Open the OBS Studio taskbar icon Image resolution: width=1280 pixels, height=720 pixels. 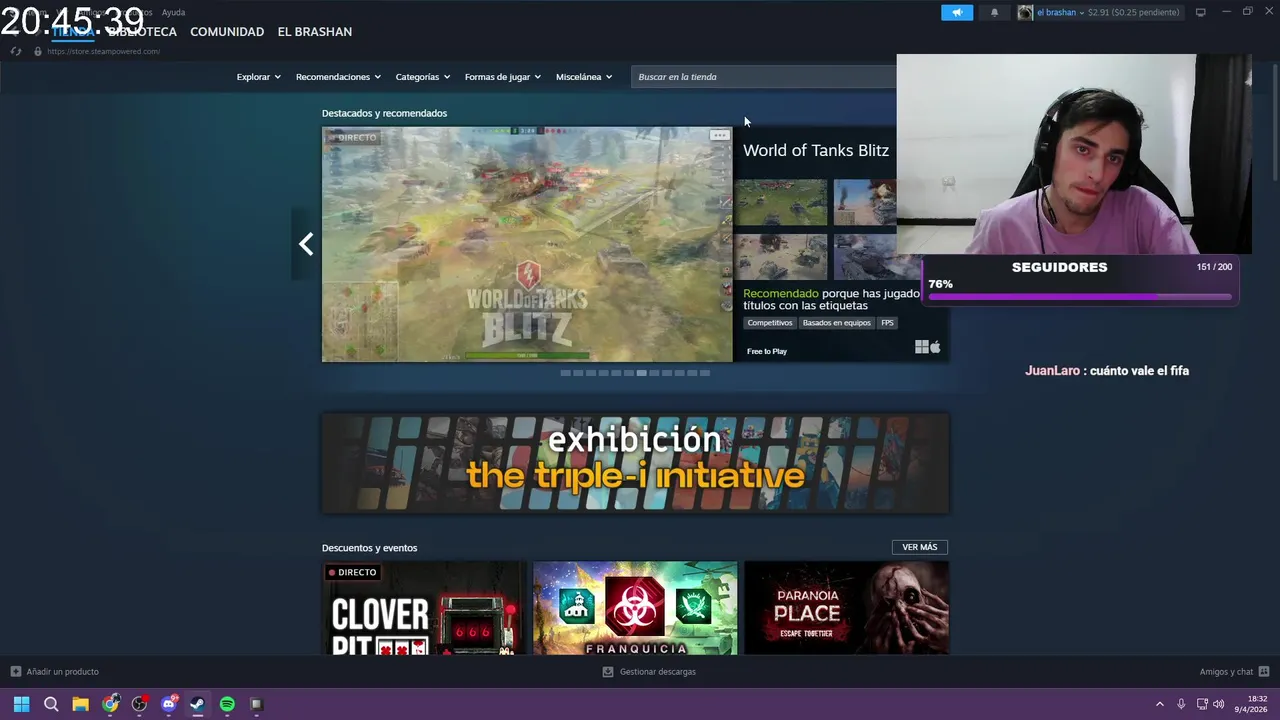pos(139,704)
